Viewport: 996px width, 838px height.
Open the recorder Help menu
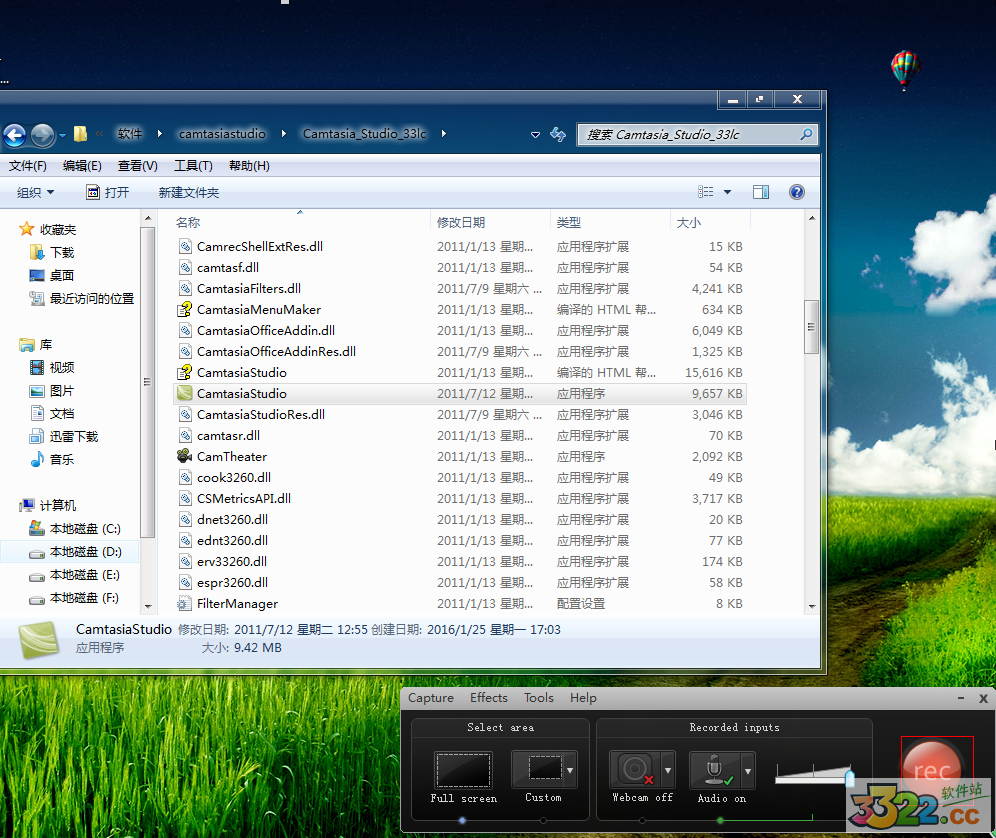[583, 698]
